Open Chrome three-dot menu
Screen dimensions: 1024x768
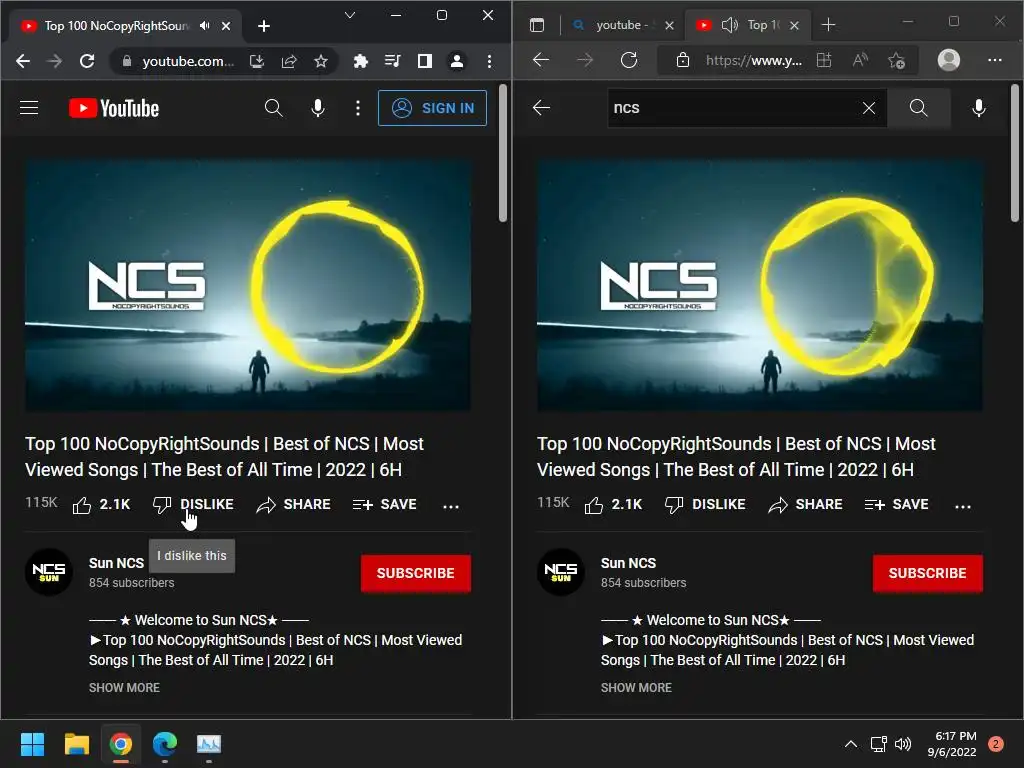click(489, 61)
